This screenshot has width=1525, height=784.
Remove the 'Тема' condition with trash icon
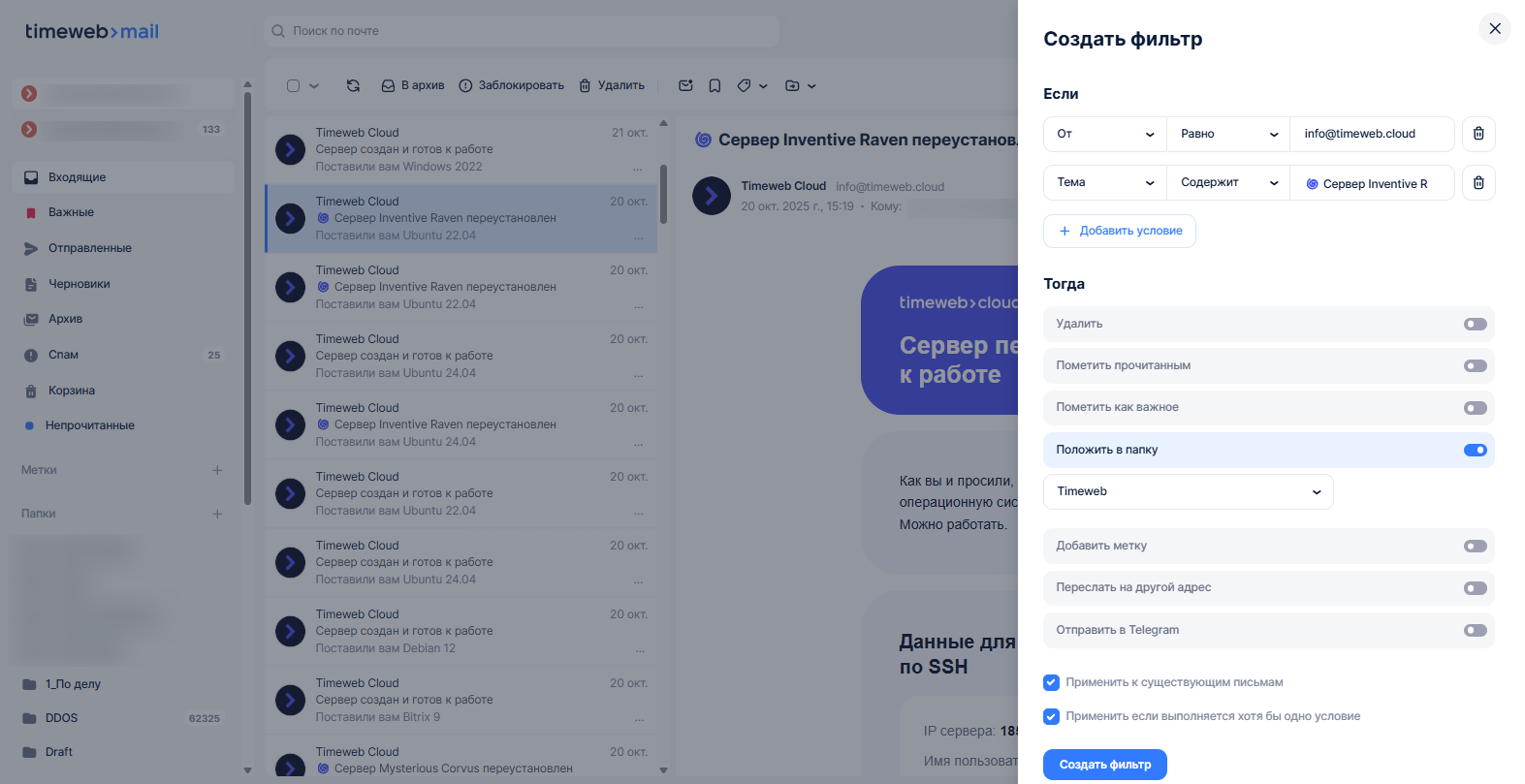pos(1477,182)
